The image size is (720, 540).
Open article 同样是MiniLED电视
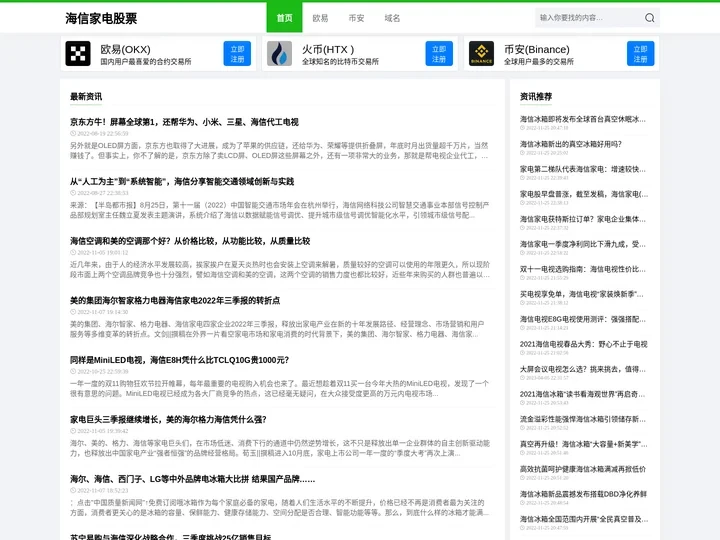click(180, 360)
